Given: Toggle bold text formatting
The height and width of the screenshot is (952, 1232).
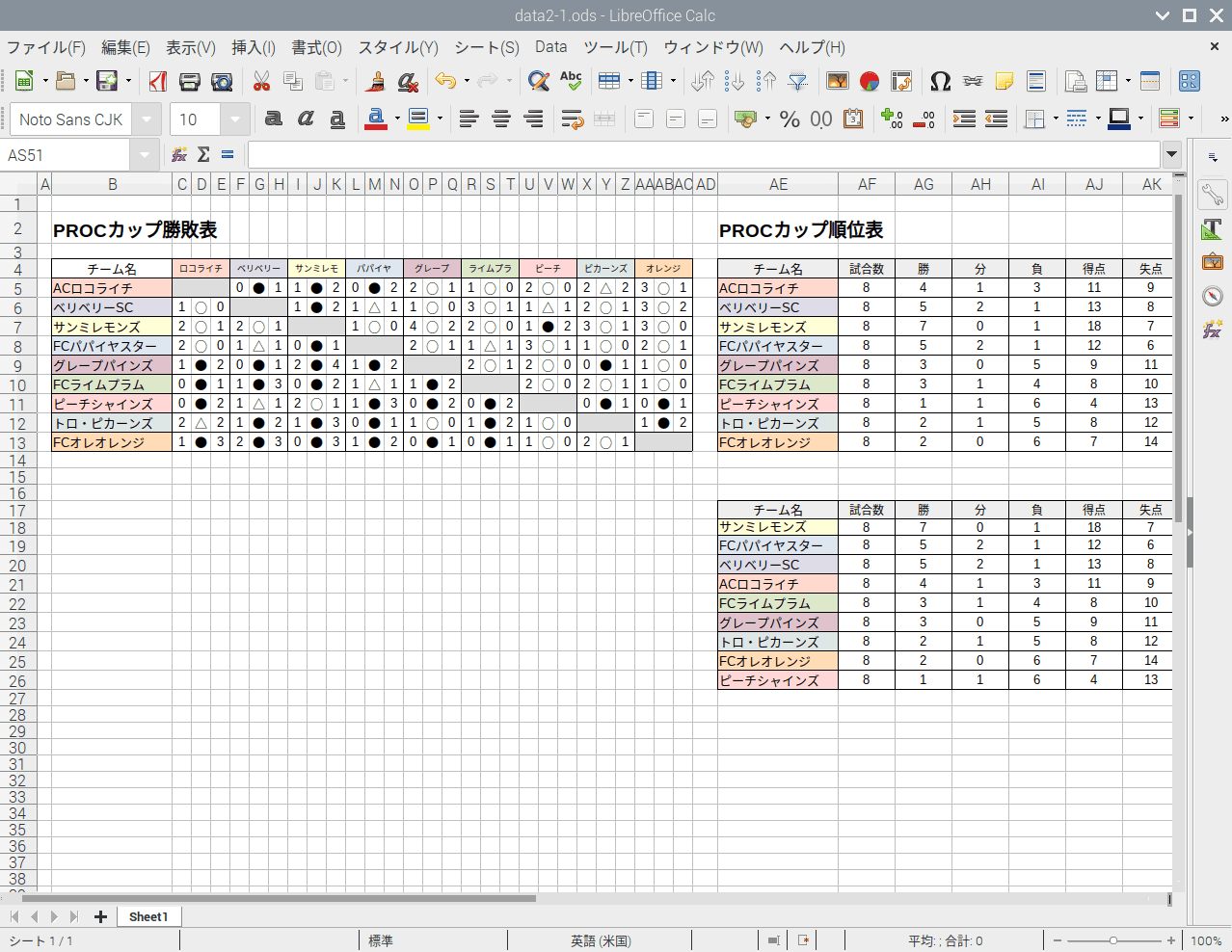Looking at the screenshot, I should click(x=274, y=119).
